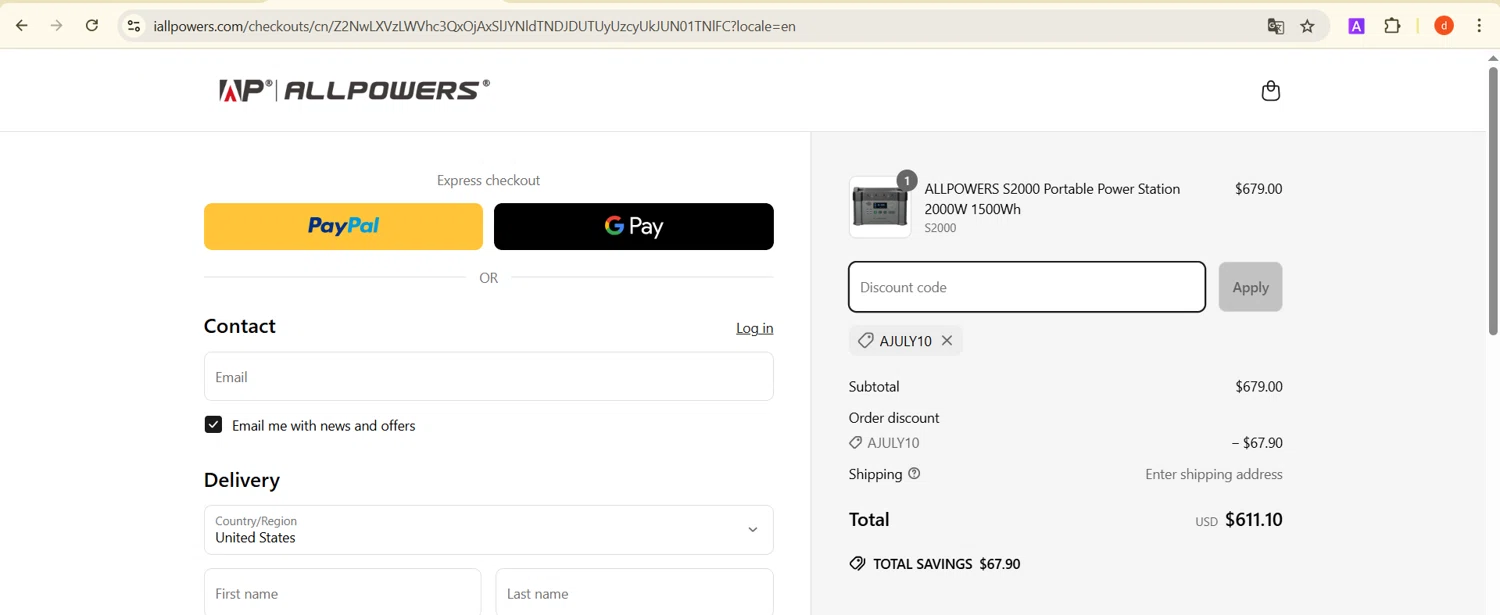This screenshot has height=615, width=1500.
Task: Open the Country/Region dropdown
Action: 489,530
